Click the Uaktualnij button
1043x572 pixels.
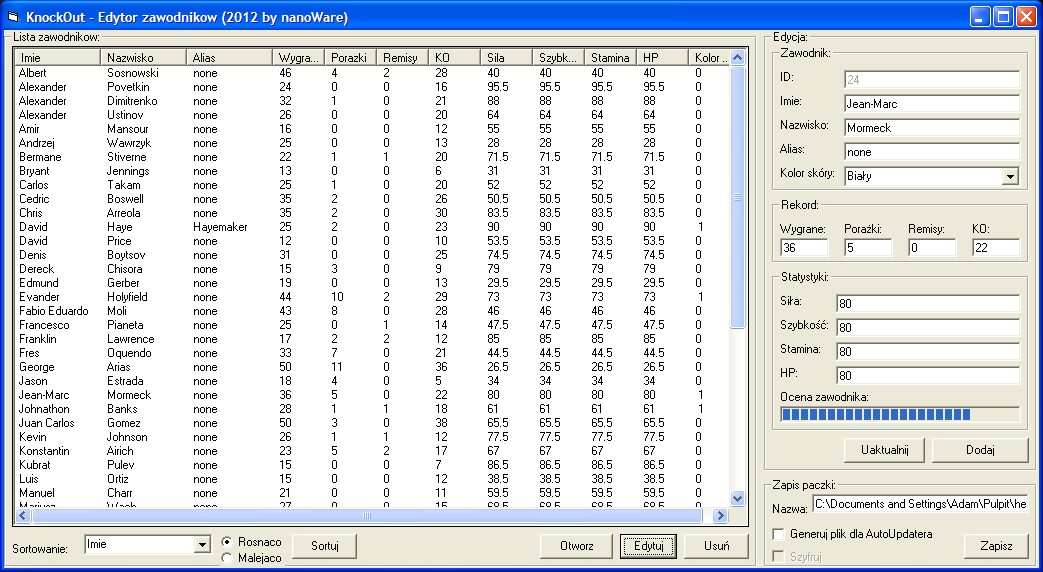[x=884, y=450]
